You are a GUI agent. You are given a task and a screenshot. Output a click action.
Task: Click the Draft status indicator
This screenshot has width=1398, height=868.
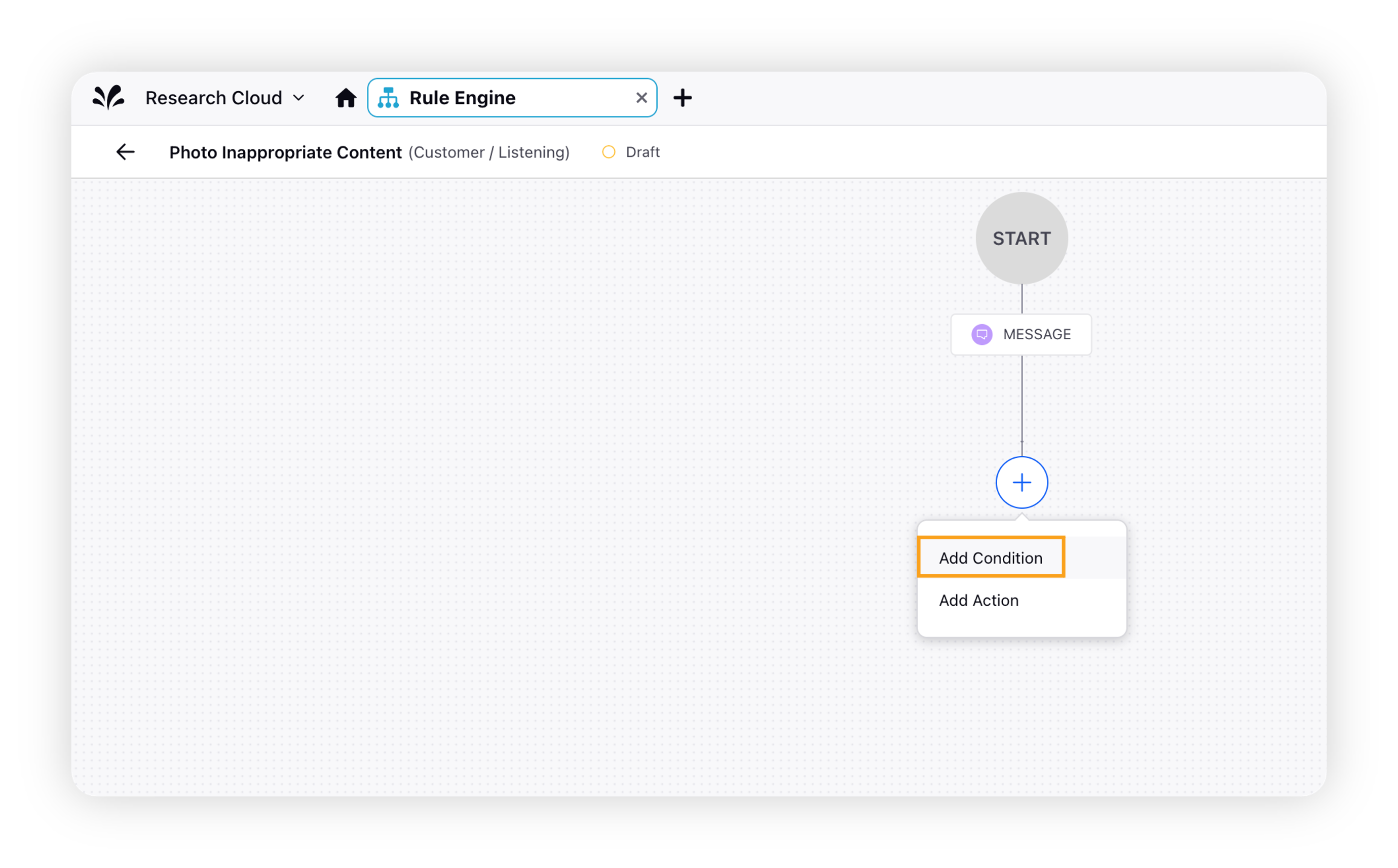(x=631, y=152)
